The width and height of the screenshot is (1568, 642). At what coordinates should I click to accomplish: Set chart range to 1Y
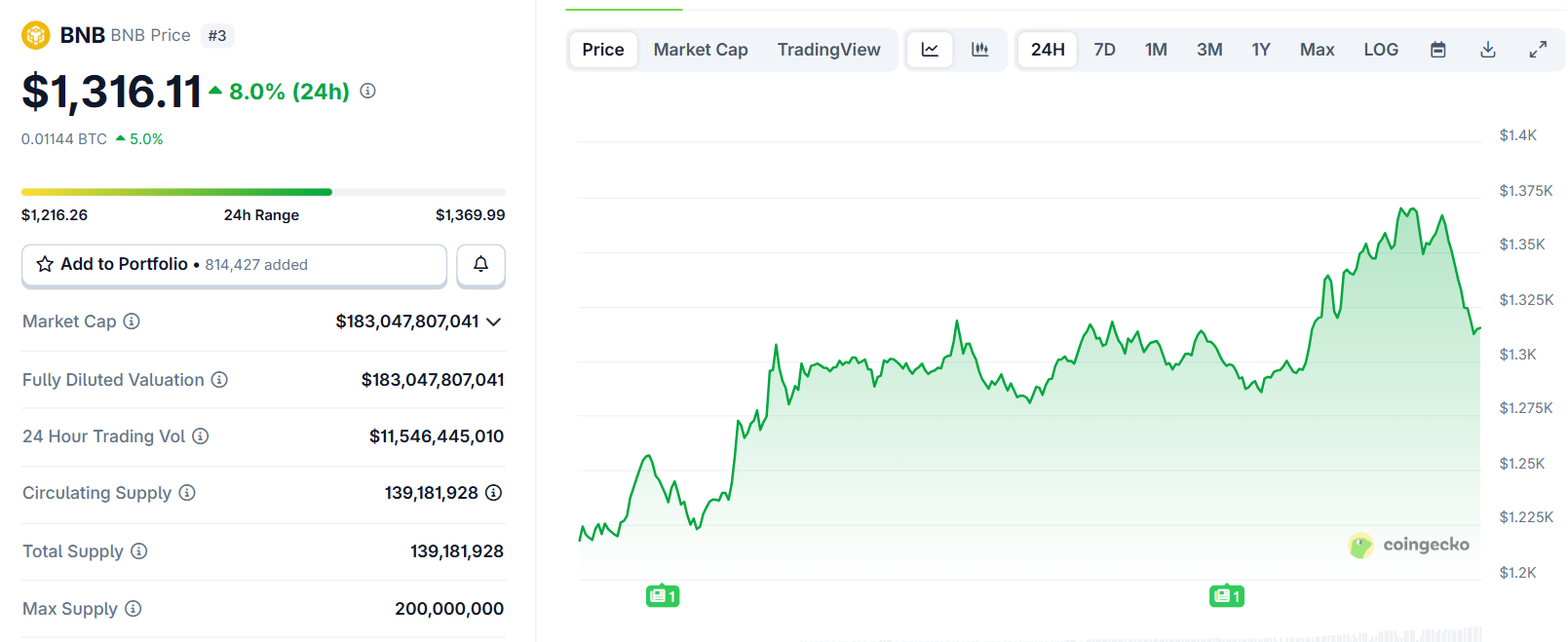[x=1261, y=50]
